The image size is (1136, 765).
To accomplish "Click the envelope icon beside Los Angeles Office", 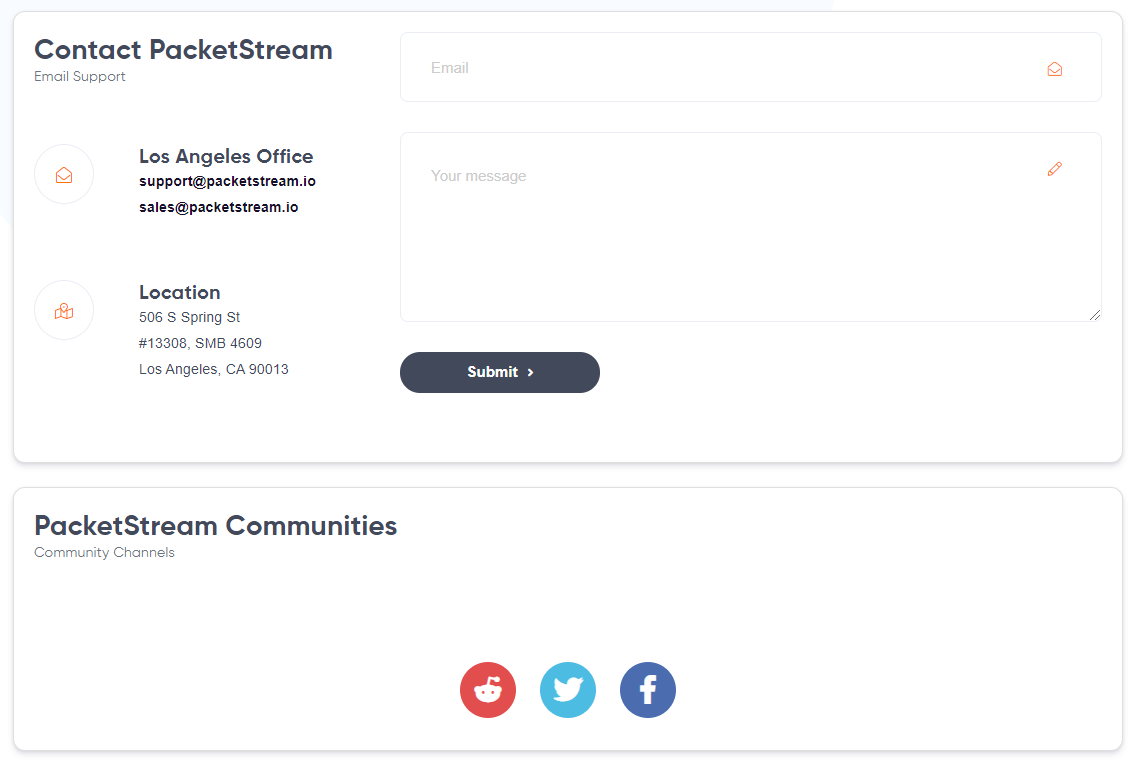I will [x=64, y=175].
